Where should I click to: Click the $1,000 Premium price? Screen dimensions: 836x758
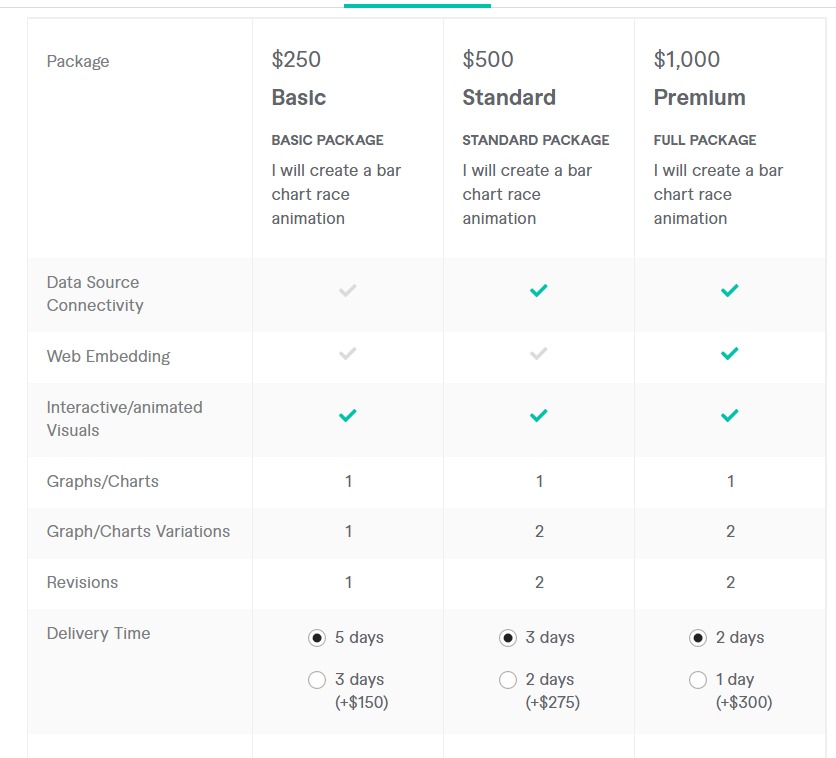(687, 60)
